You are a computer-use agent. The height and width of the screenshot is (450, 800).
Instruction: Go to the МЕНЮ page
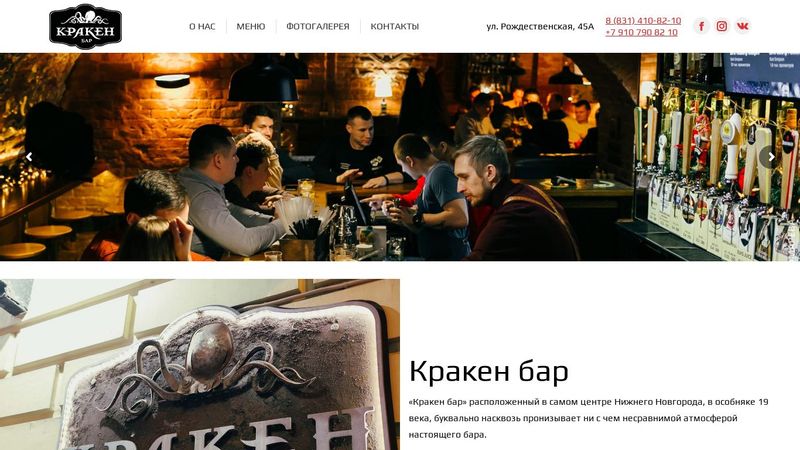click(251, 27)
